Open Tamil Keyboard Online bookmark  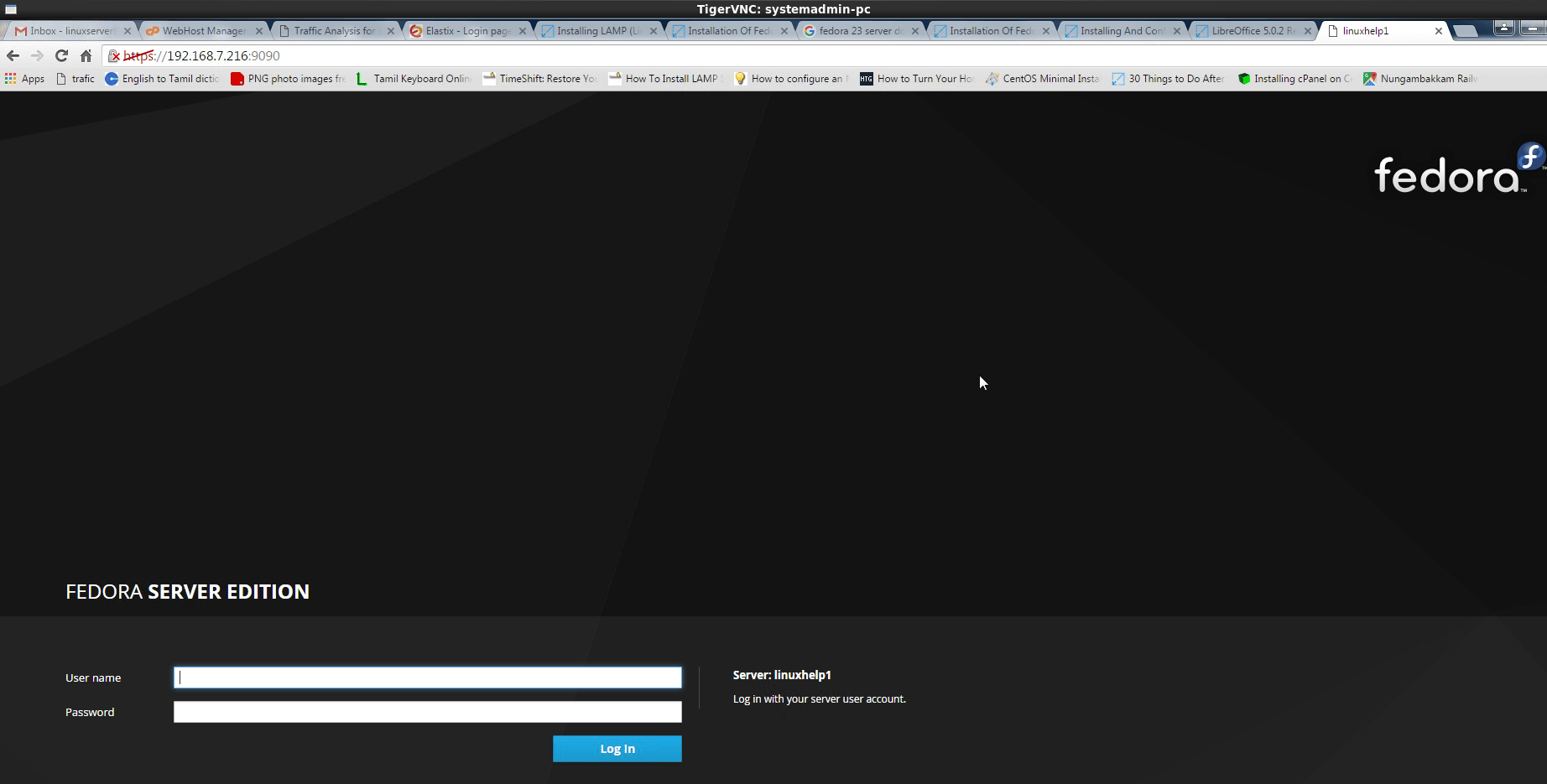click(x=414, y=79)
